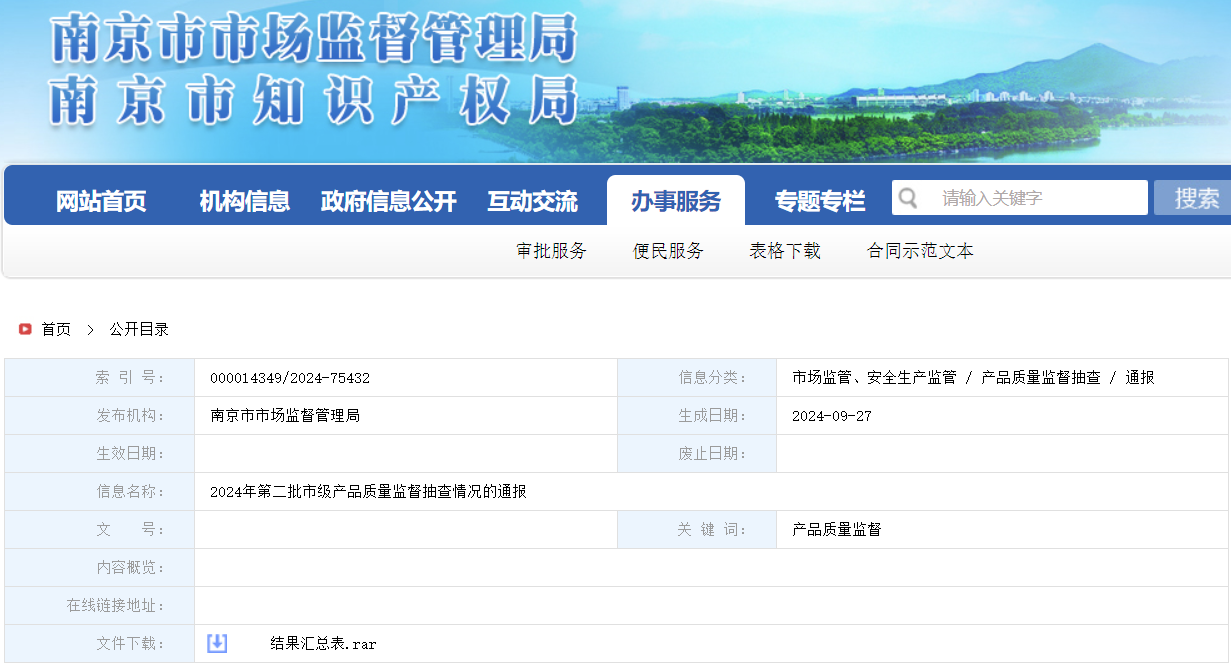Click the bureau name header logo
Viewport: 1231px width, 667px height.
click(x=314, y=70)
